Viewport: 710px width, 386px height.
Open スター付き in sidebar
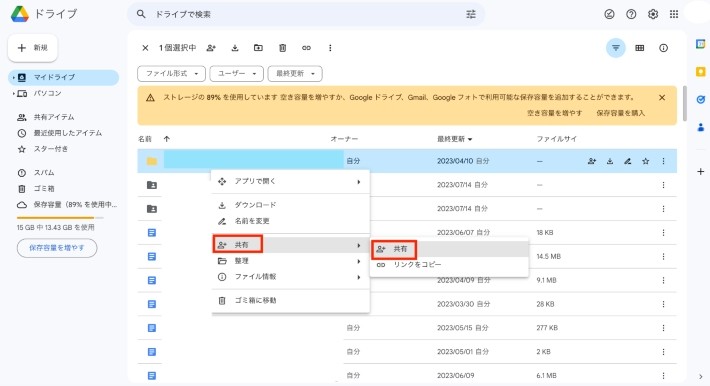[51, 149]
